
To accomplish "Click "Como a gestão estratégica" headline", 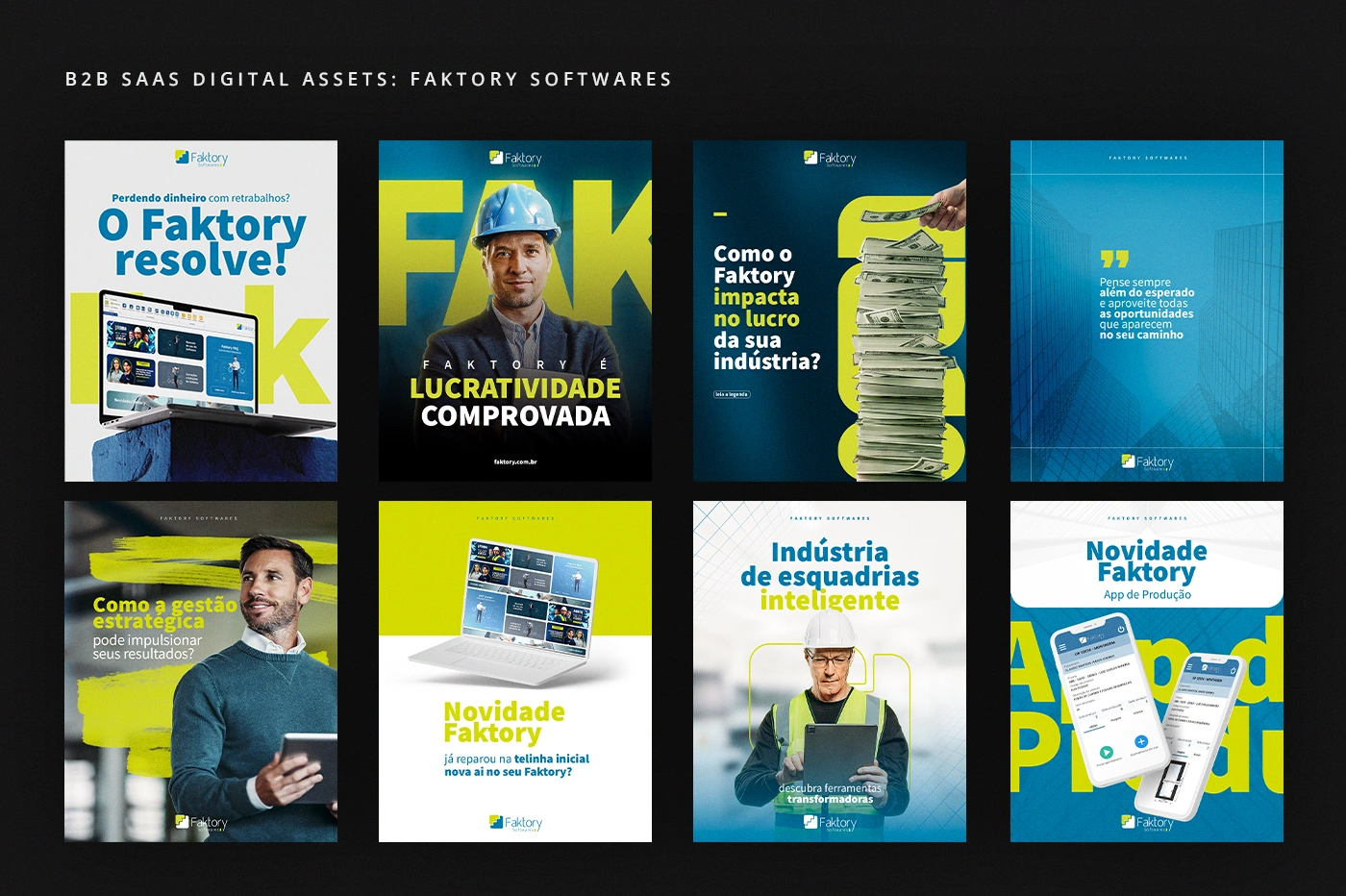I will (x=164, y=612).
